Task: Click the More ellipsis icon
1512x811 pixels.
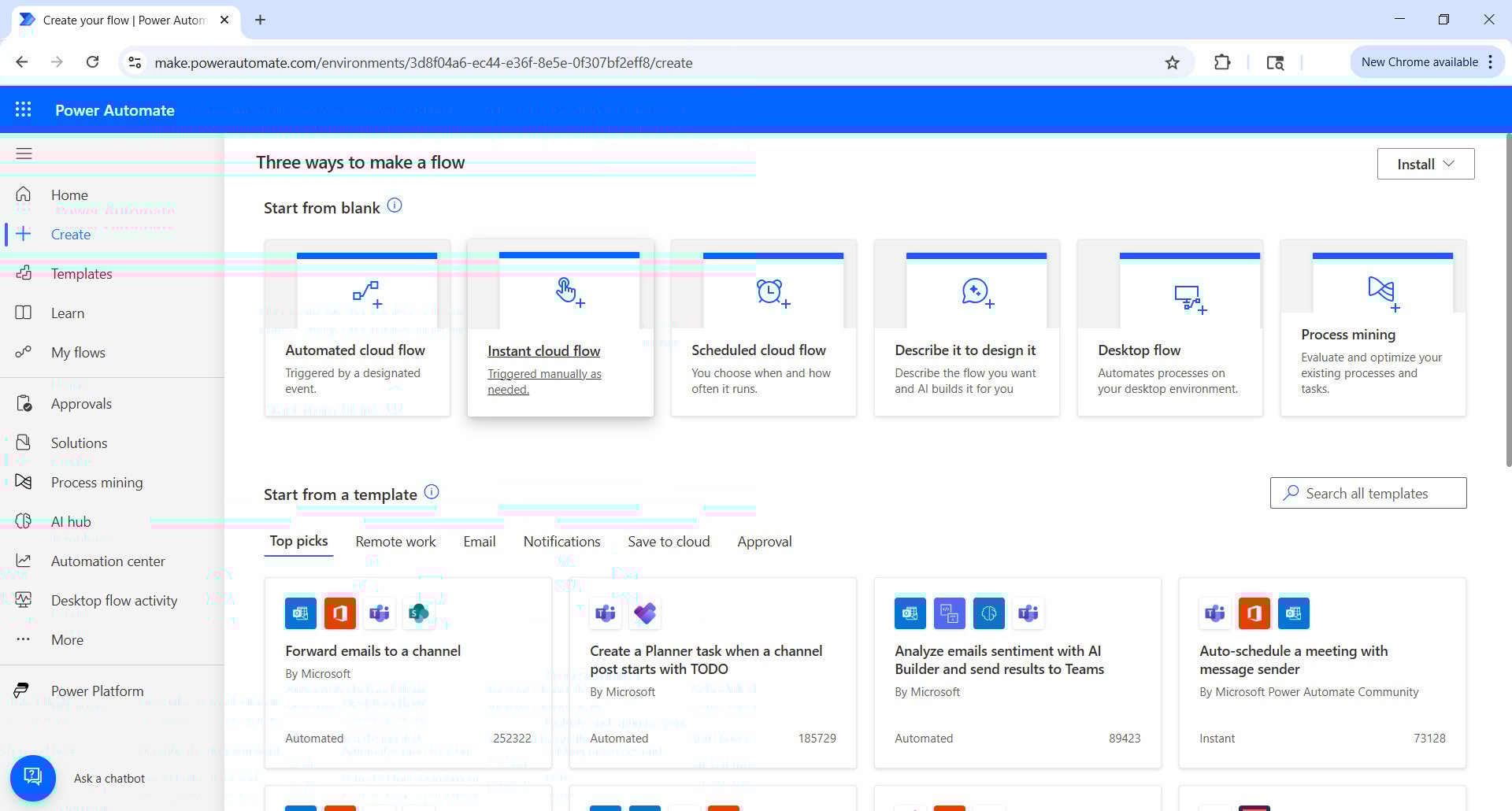Action: tap(24, 639)
